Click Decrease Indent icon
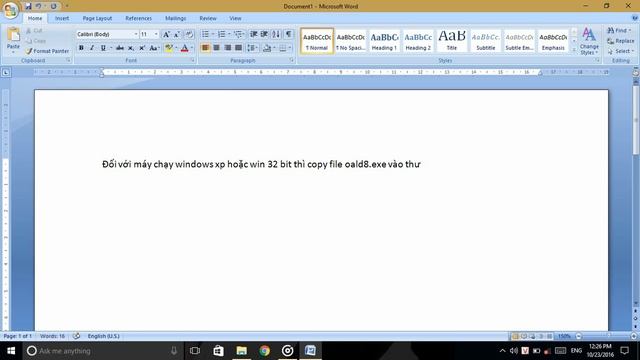The width and height of the screenshot is (640, 360). pos(253,34)
